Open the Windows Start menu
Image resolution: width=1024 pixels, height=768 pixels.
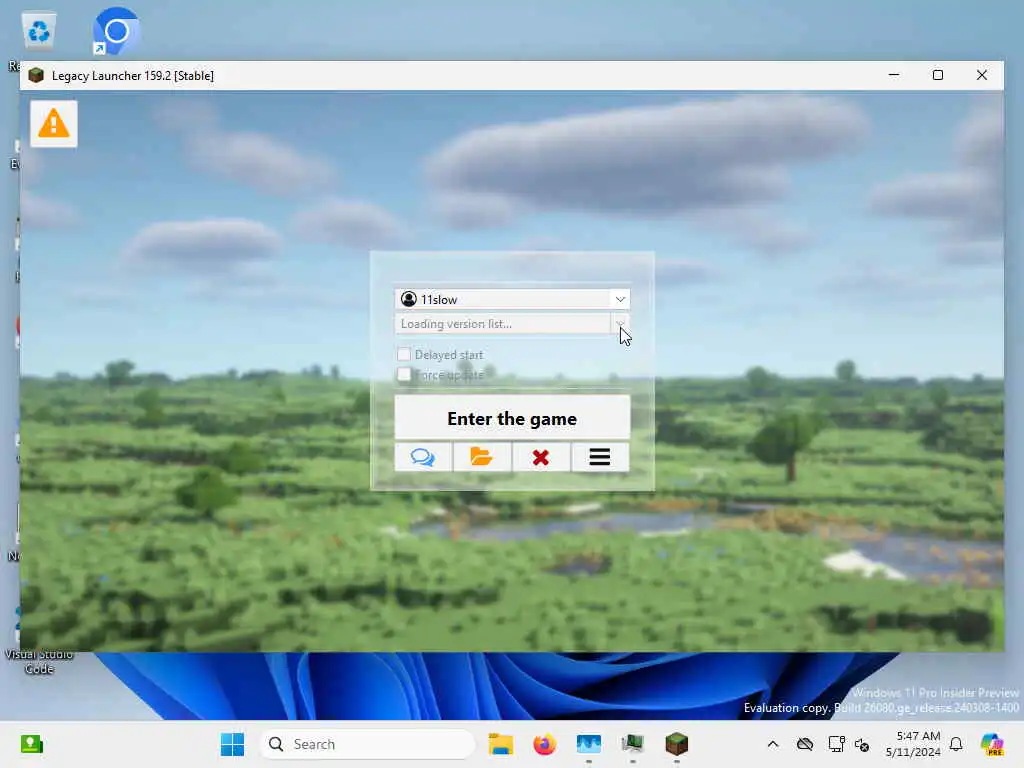point(232,744)
